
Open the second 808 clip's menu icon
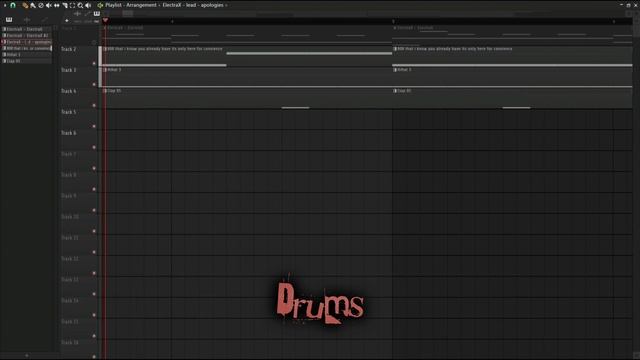point(395,49)
